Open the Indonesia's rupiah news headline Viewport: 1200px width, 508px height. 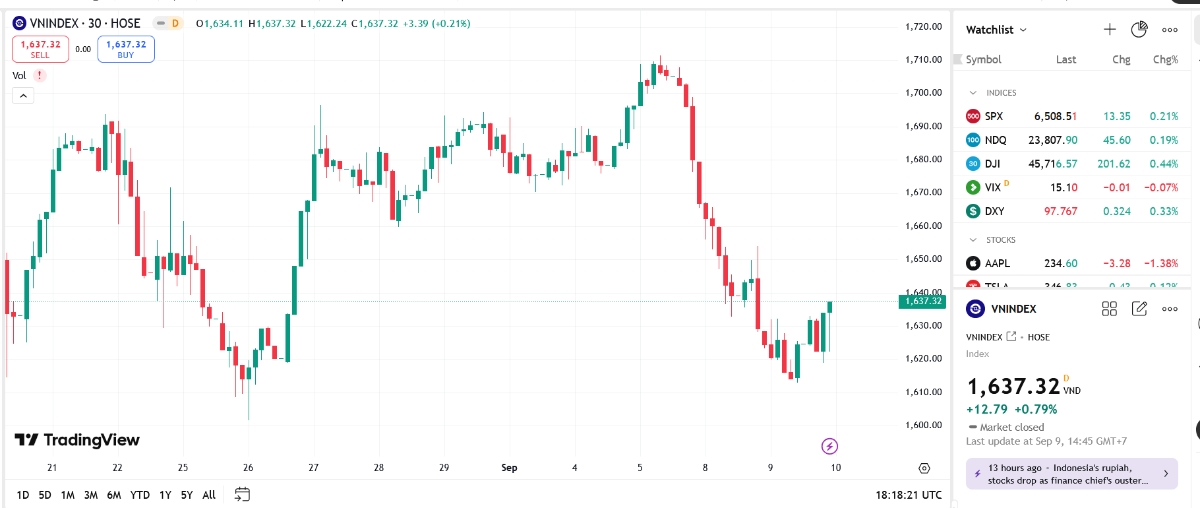pyautogui.click(x=1064, y=474)
